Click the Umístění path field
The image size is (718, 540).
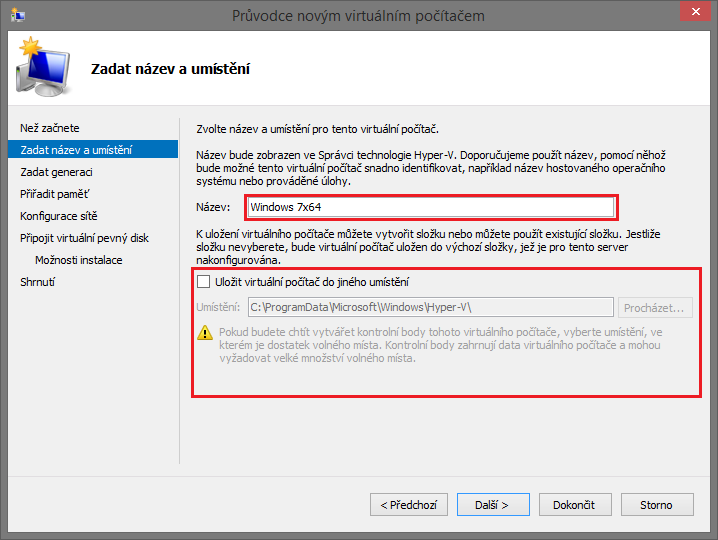(430, 307)
